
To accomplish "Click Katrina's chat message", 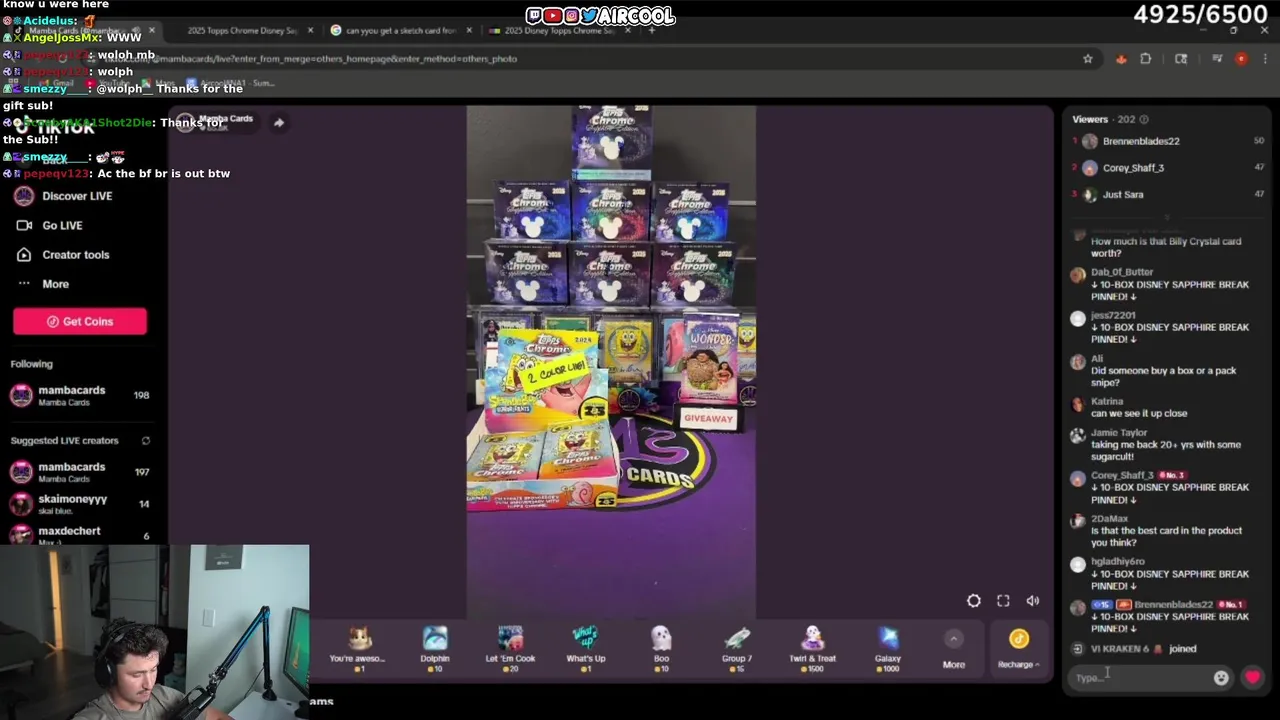I will (1139, 413).
